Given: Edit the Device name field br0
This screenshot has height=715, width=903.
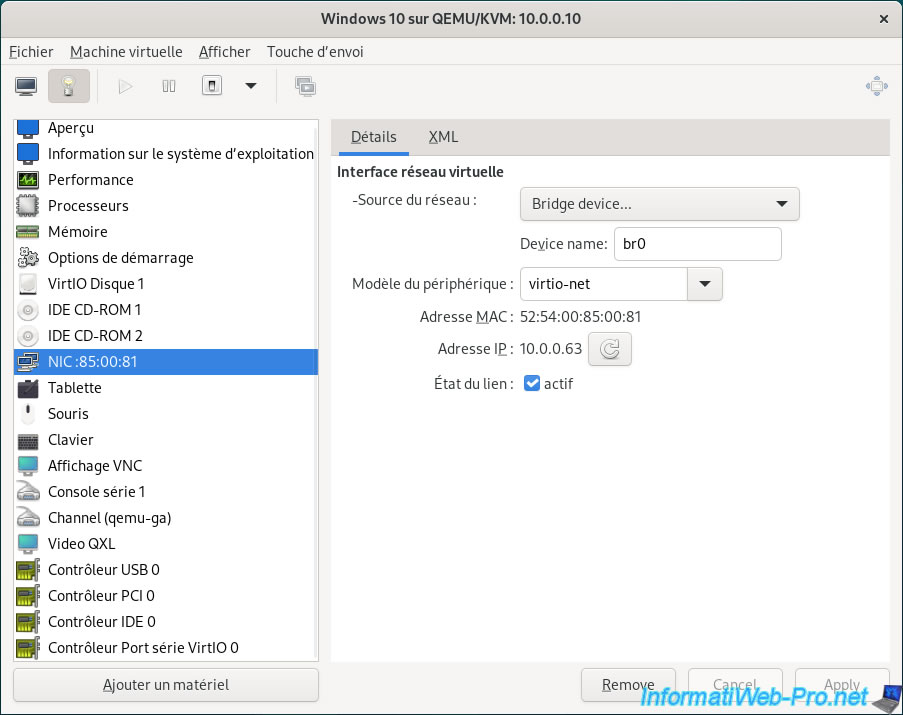Looking at the screenshot, I should tap(697, 244).
